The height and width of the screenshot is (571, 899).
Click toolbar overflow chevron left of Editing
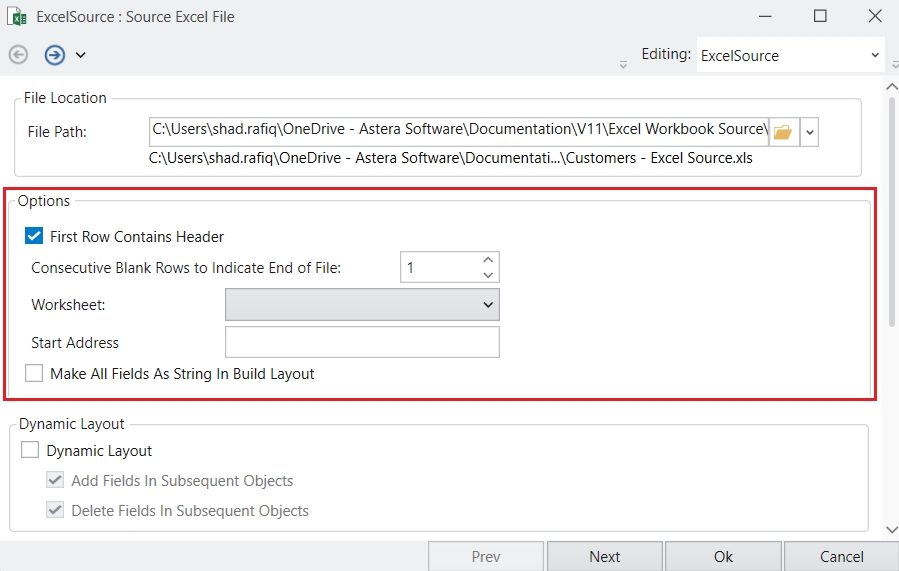pyautogui.click(x=623, y=65)
